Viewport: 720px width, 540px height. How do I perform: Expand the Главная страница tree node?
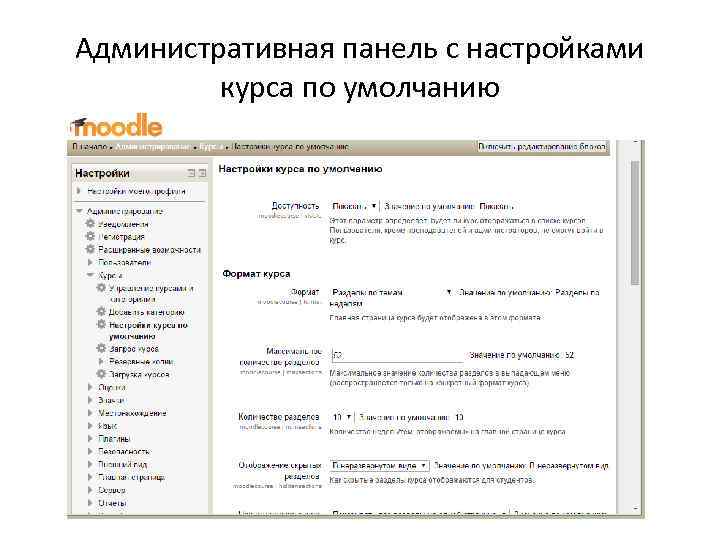tap(90, 478)
